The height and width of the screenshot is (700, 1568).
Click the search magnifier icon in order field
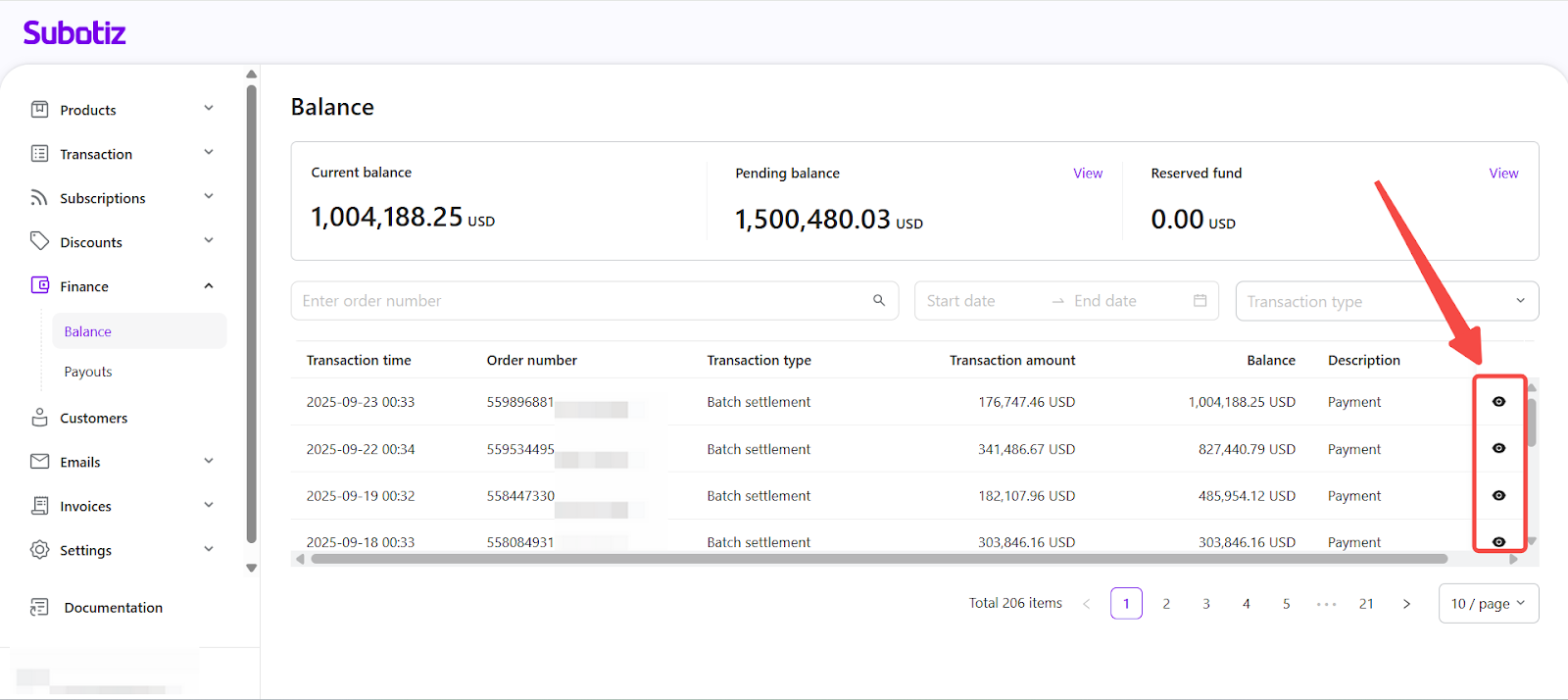[x=879, y=301]
